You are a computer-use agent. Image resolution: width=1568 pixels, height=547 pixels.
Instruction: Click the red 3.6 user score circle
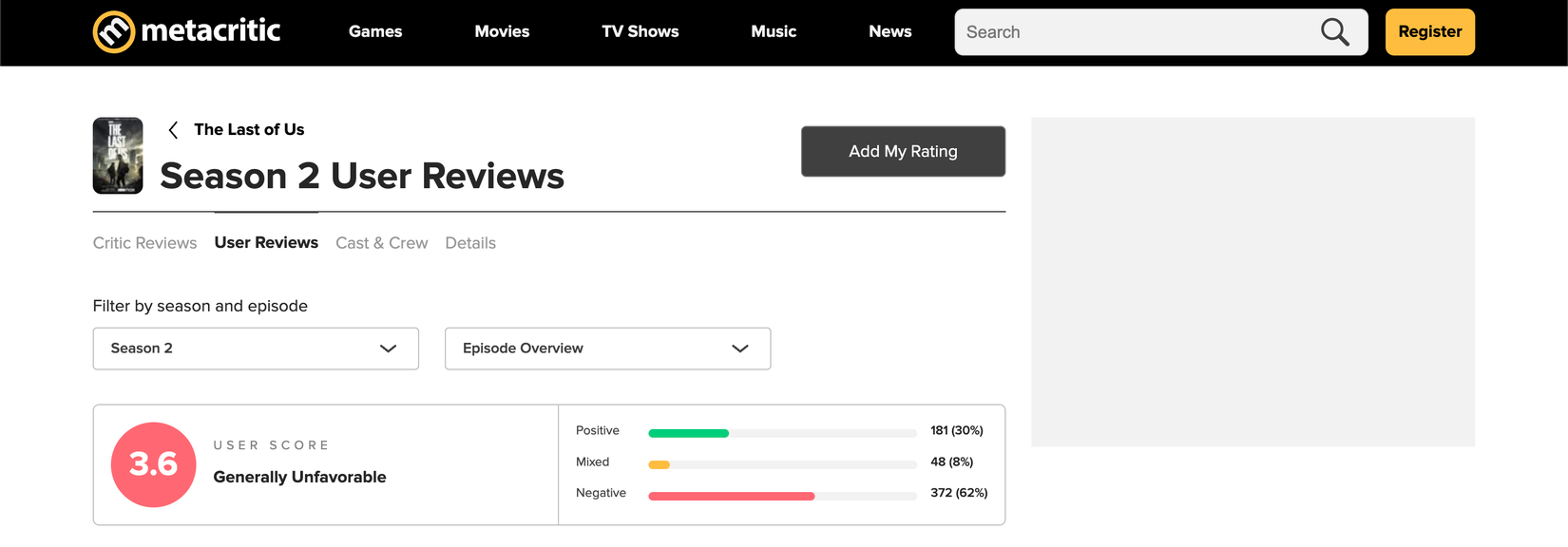(x=154, y=464)
